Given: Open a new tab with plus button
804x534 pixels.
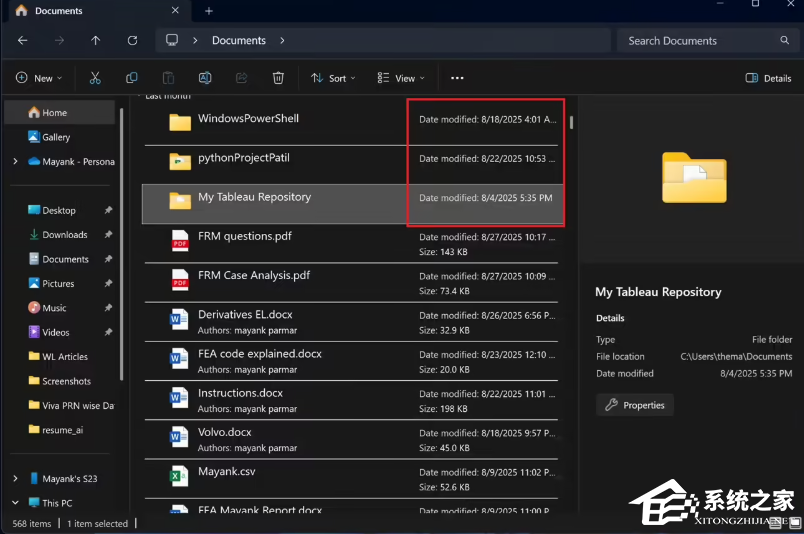Looking at the screenshot, I should pos(209,11).
